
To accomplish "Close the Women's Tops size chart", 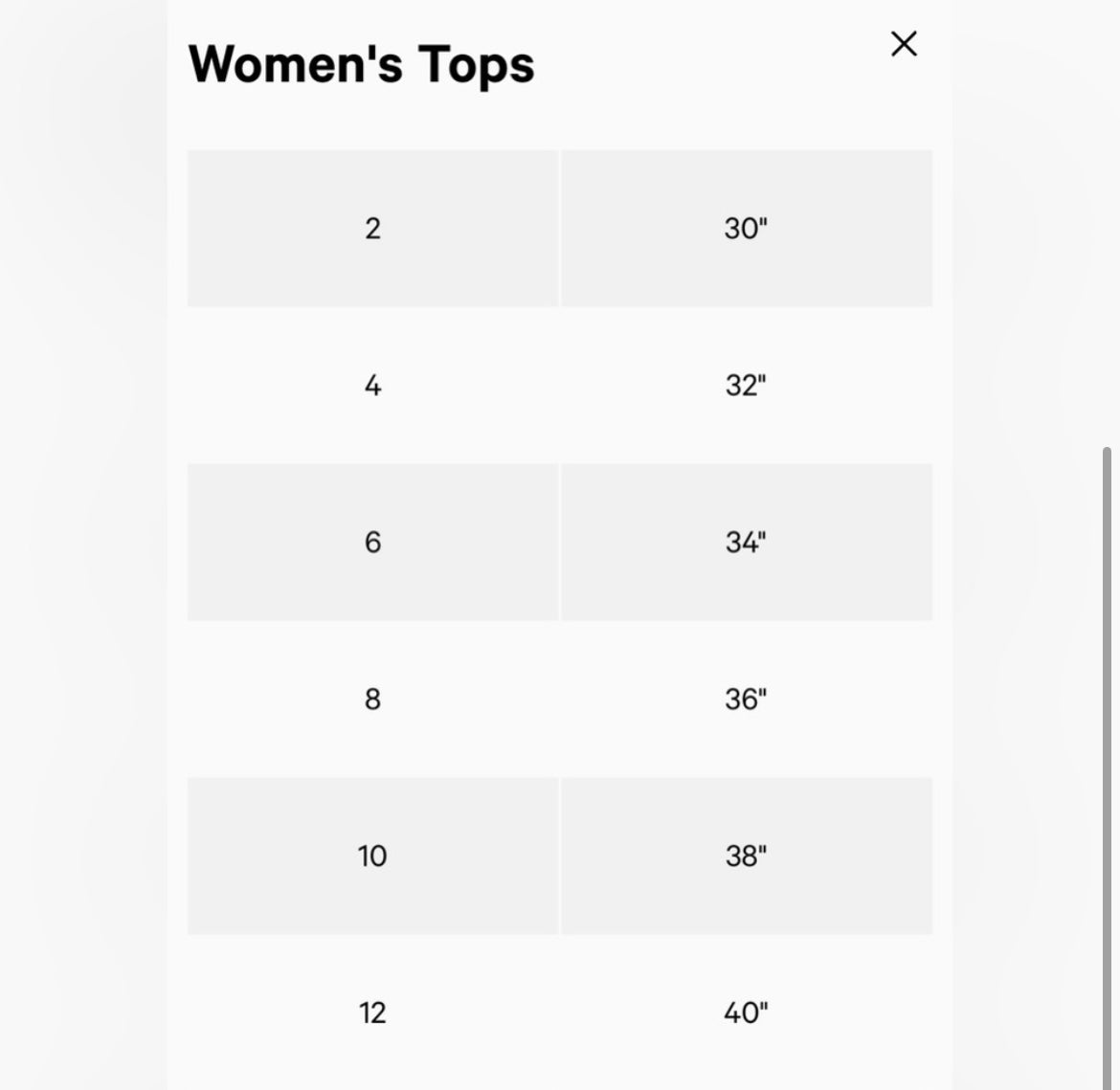I will pyautogui.click(x=904, y=44).
